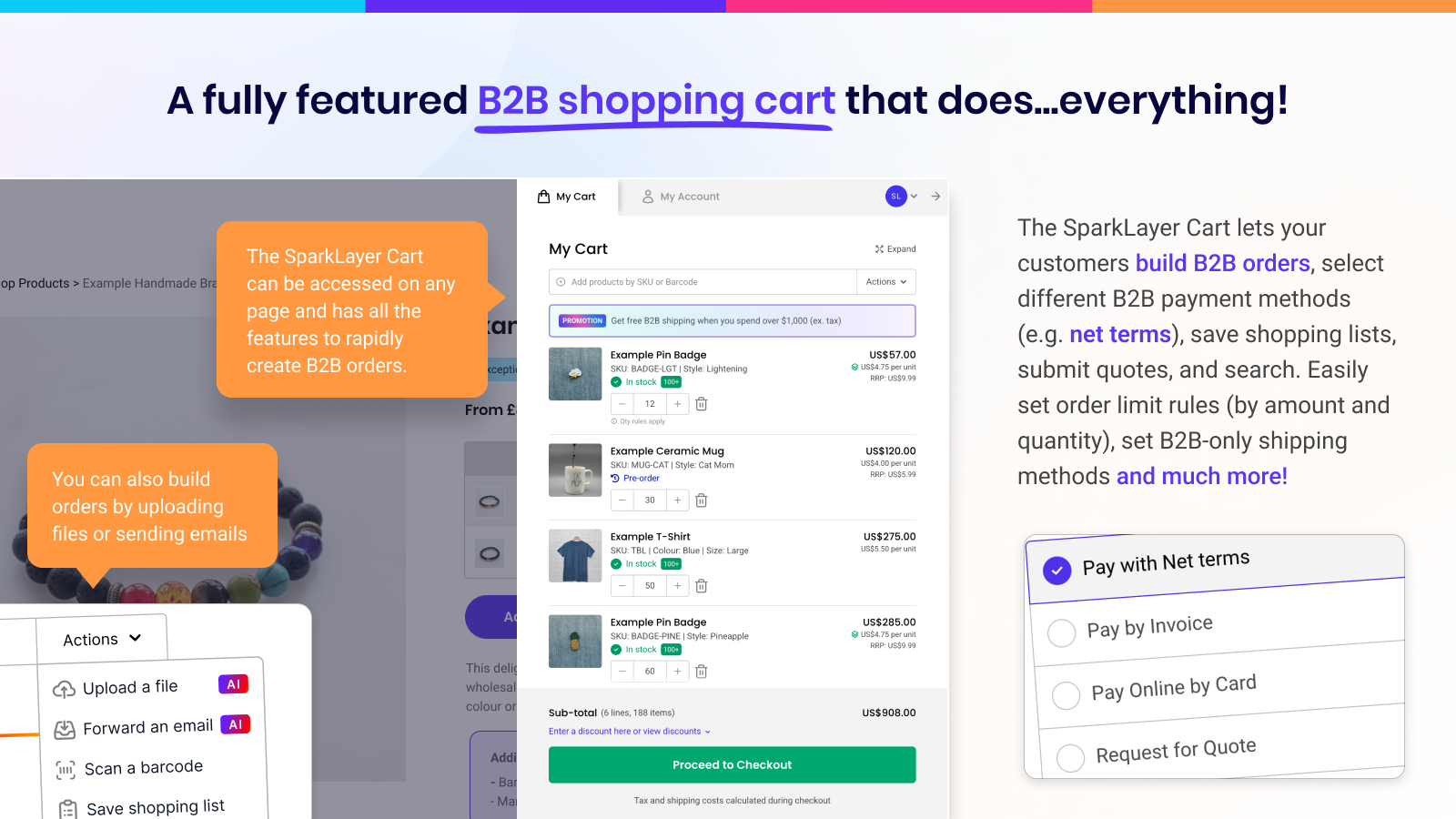Click Enter a discount here link
Screen dimensions: 1456x819
(x=630, y=732)
